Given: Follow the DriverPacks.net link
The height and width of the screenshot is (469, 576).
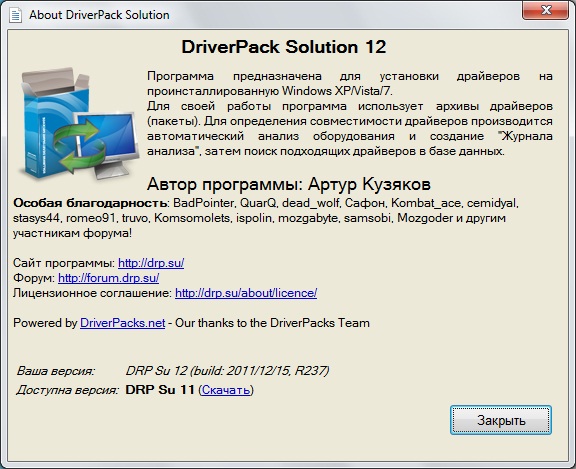Looking at the screenshot, I should (122, 323).
